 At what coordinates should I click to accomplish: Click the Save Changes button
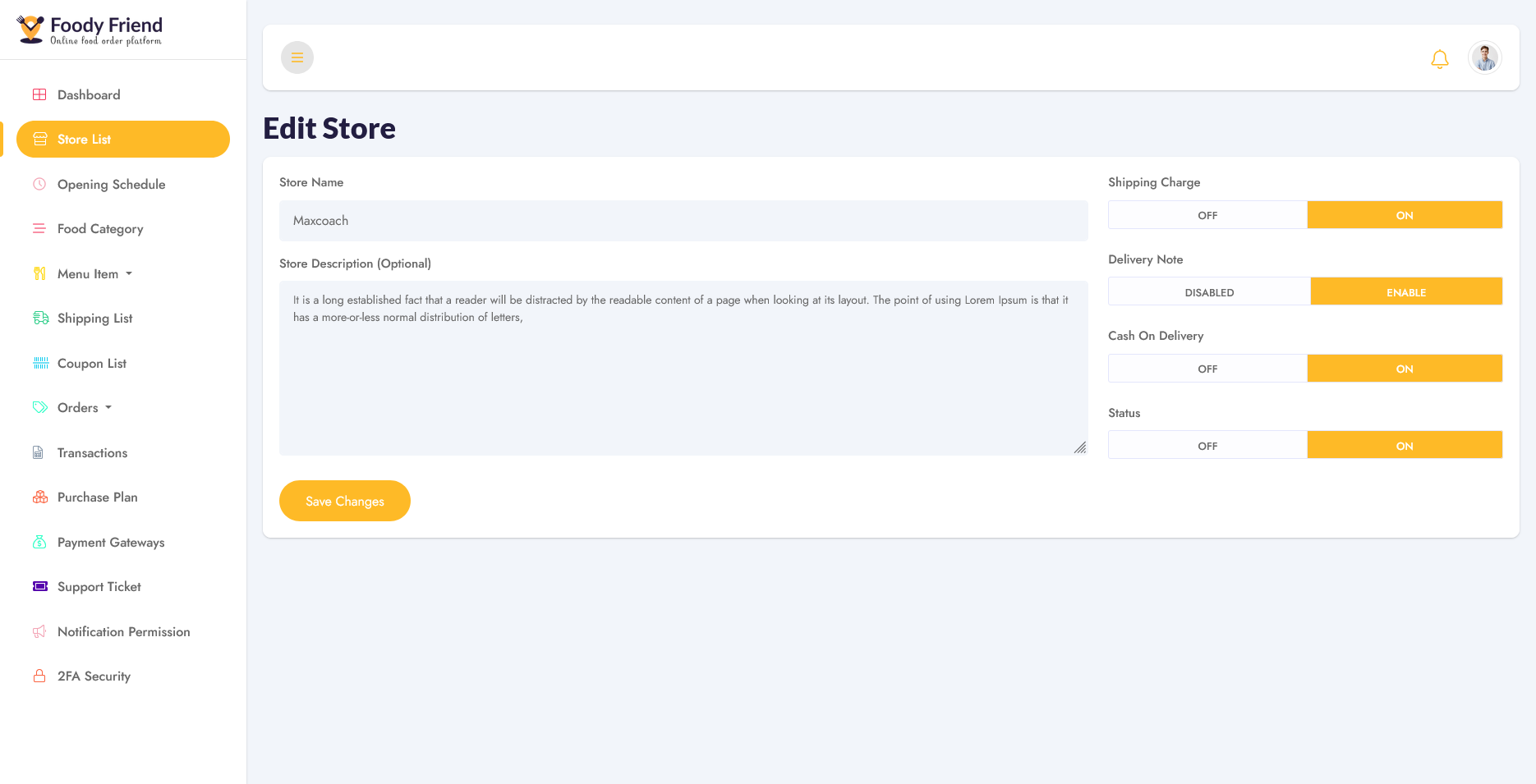345,501
